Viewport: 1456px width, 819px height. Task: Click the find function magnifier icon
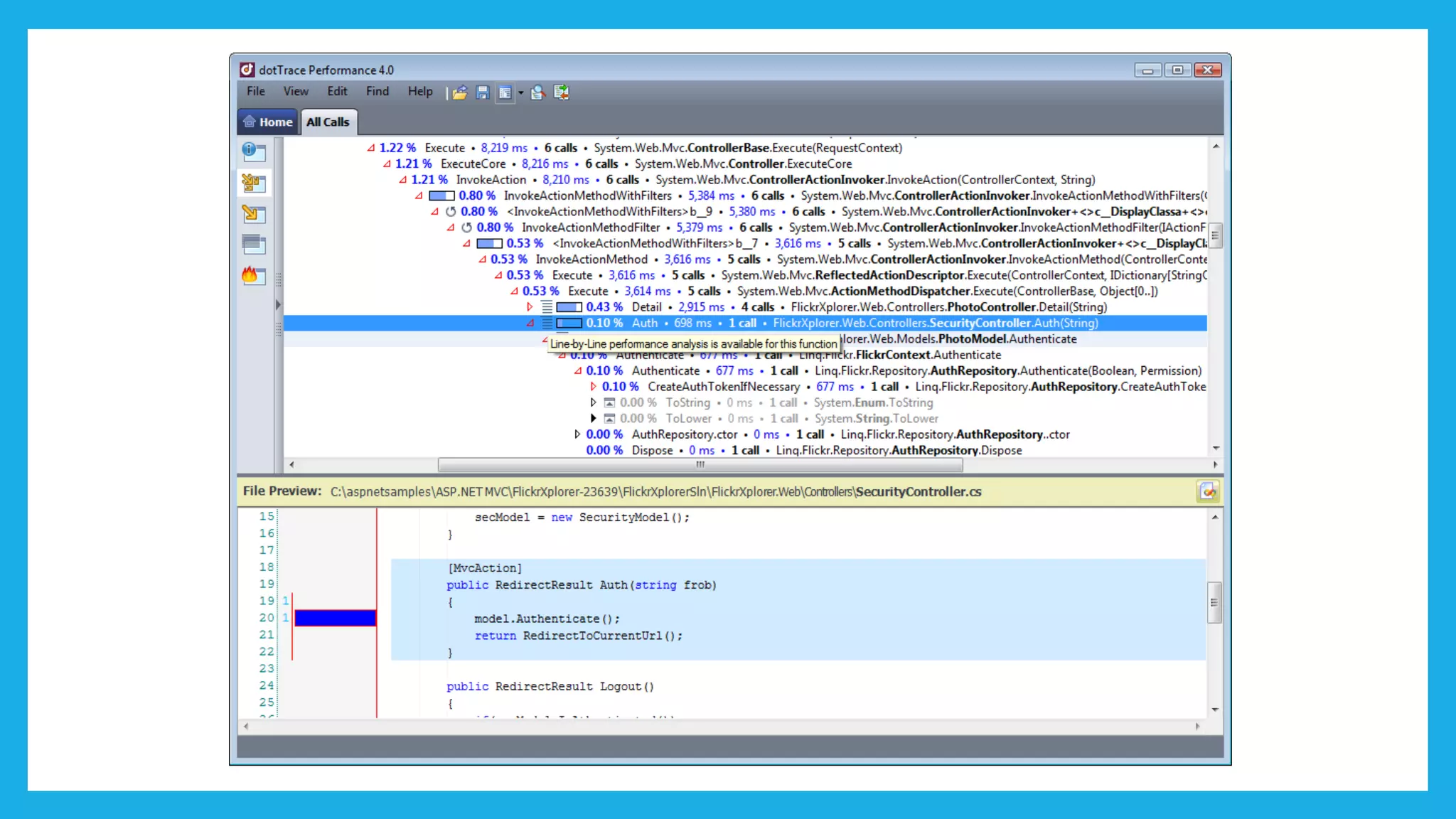(537, 92)
